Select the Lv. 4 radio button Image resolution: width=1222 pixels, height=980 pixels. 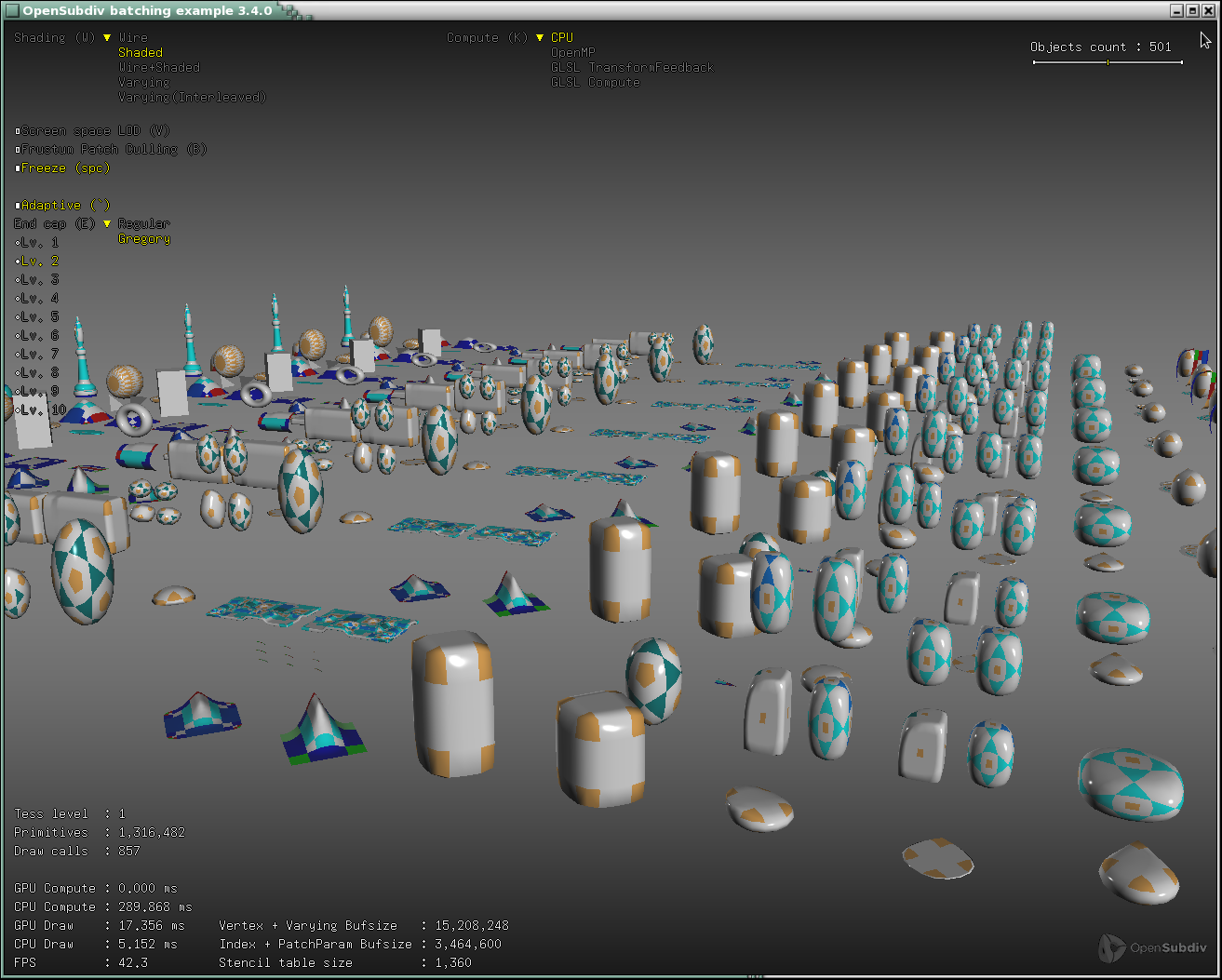click(18, 299)
